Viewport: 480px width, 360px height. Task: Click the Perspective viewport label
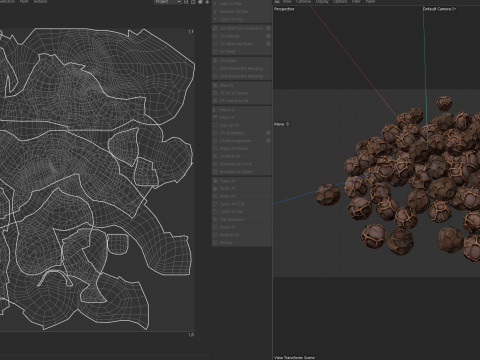pyautogui.click(x=284, y=9)
